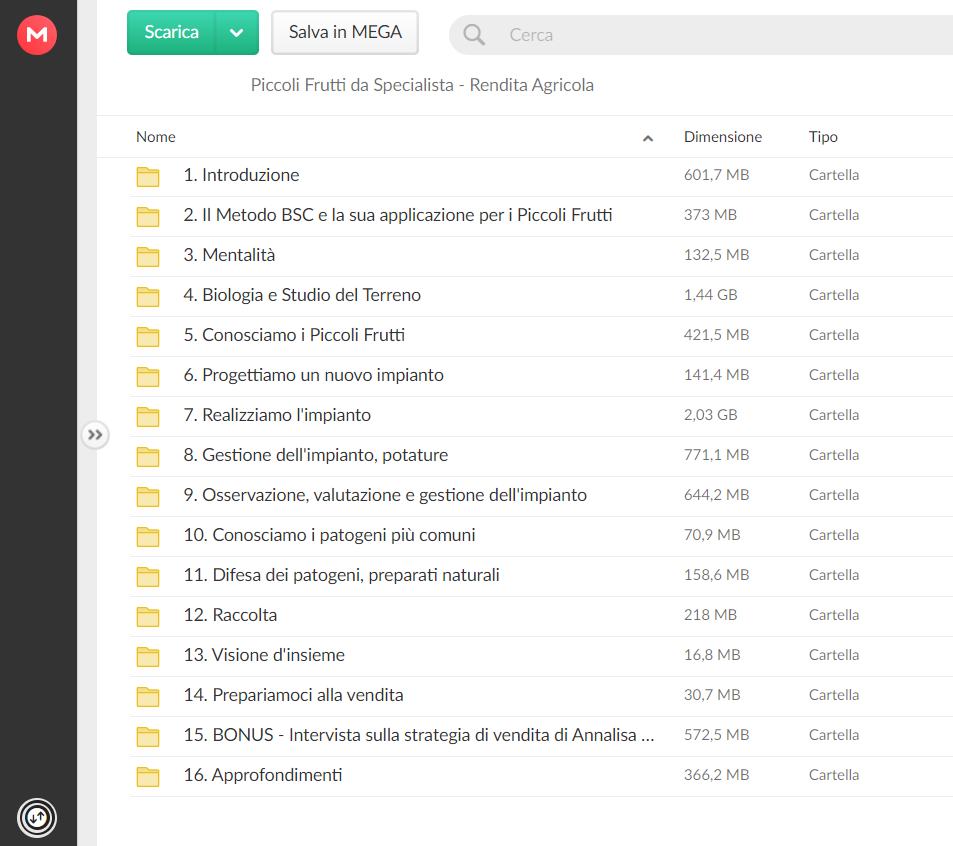Viewport: 953px width, 846px height.
Task: Sort by Dimensione column header
Action: coord(723,137)
